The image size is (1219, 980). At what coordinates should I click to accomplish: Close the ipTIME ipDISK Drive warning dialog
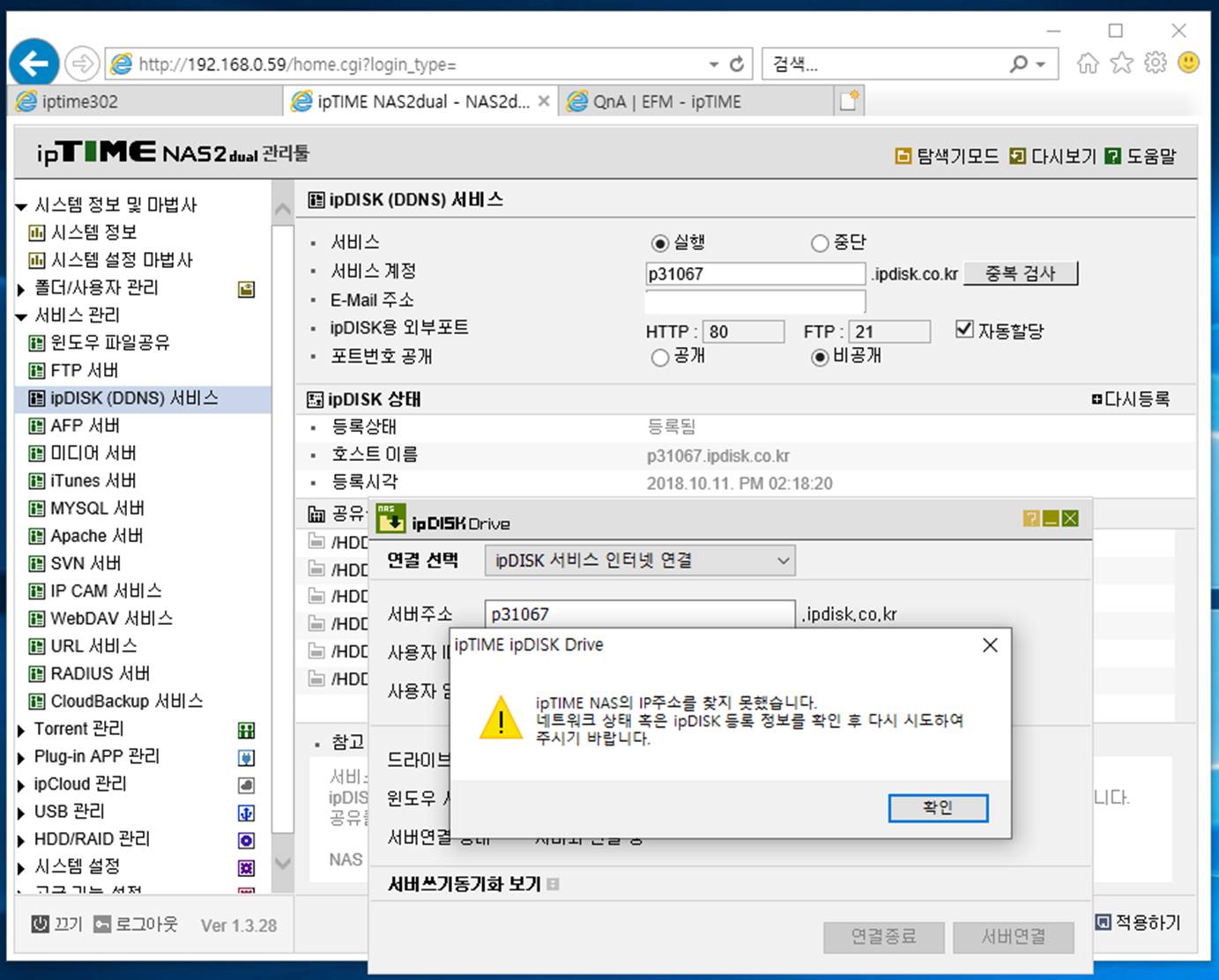tap(990, 645)
